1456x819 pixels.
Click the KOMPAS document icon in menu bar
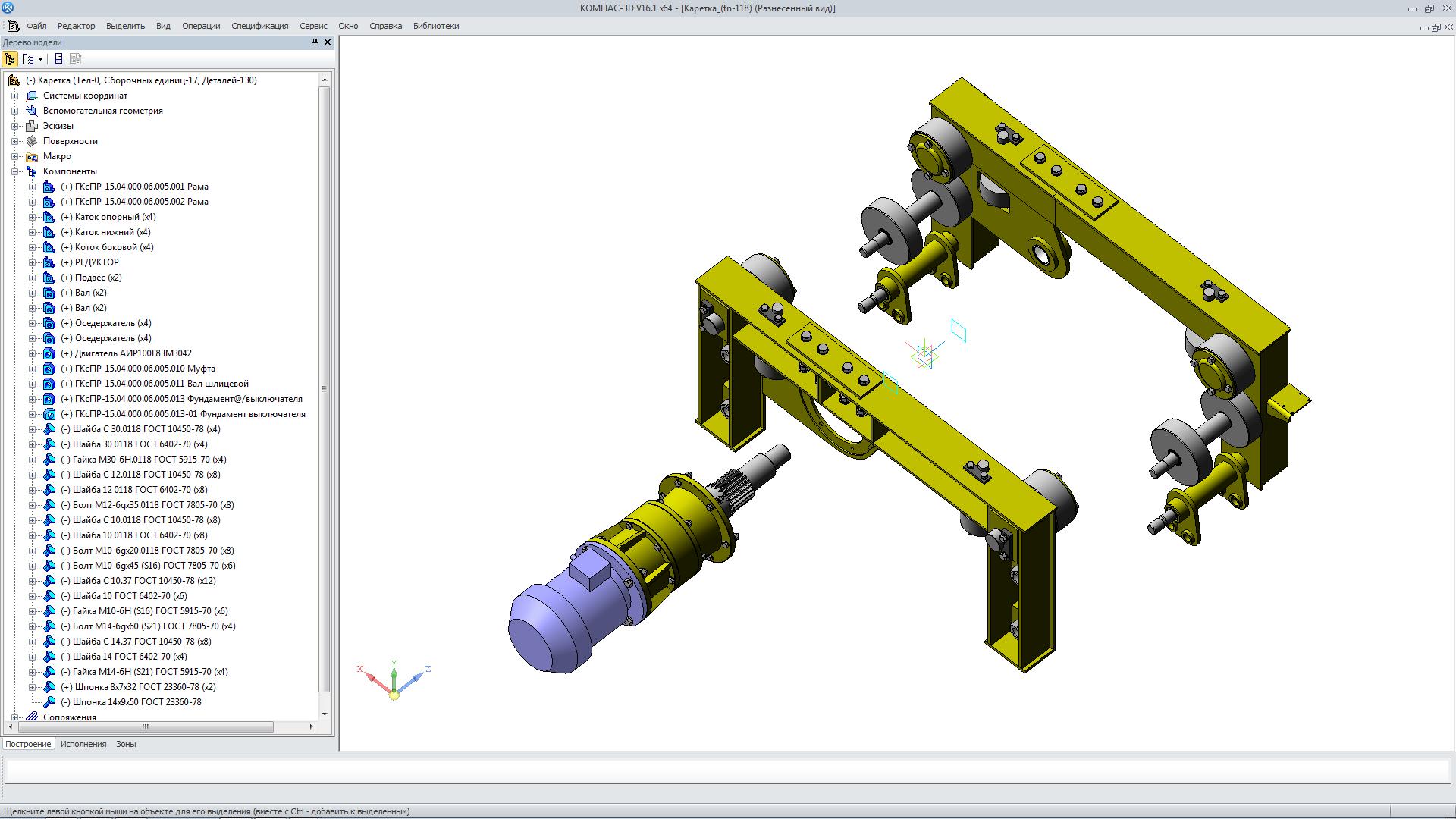13,26
